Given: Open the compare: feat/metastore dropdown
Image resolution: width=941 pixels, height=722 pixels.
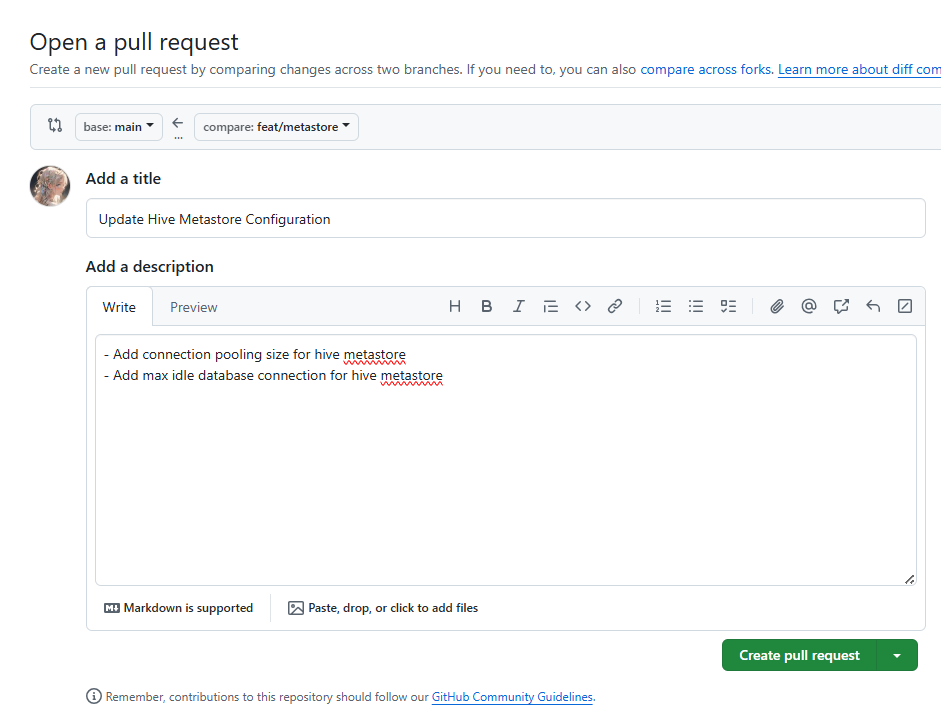Looking at the screenshot, I should pos(276,127).
